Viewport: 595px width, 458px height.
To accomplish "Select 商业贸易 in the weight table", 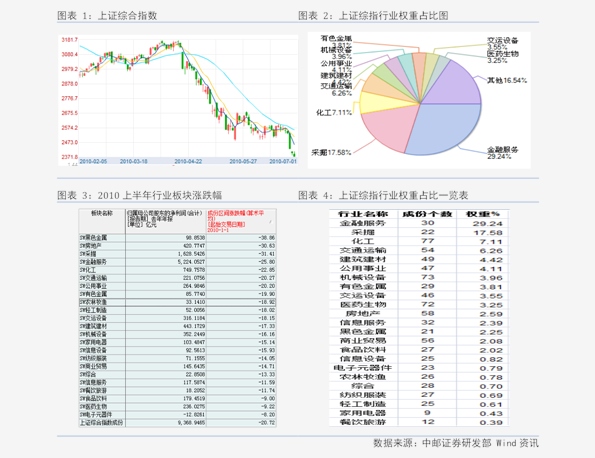I will click(363, 341).
